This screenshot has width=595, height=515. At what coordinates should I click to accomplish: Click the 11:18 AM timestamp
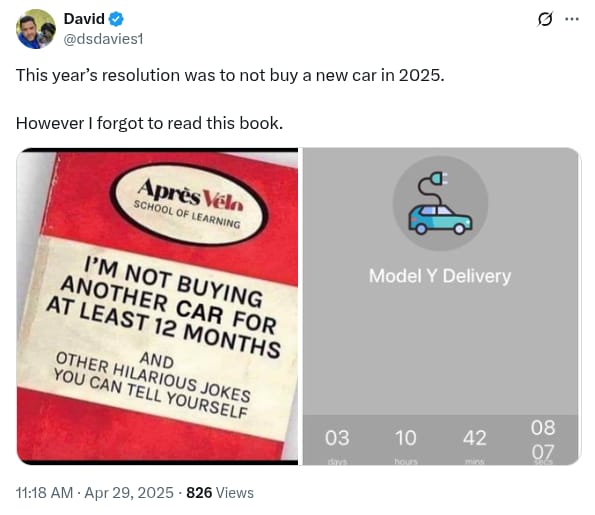44,493
